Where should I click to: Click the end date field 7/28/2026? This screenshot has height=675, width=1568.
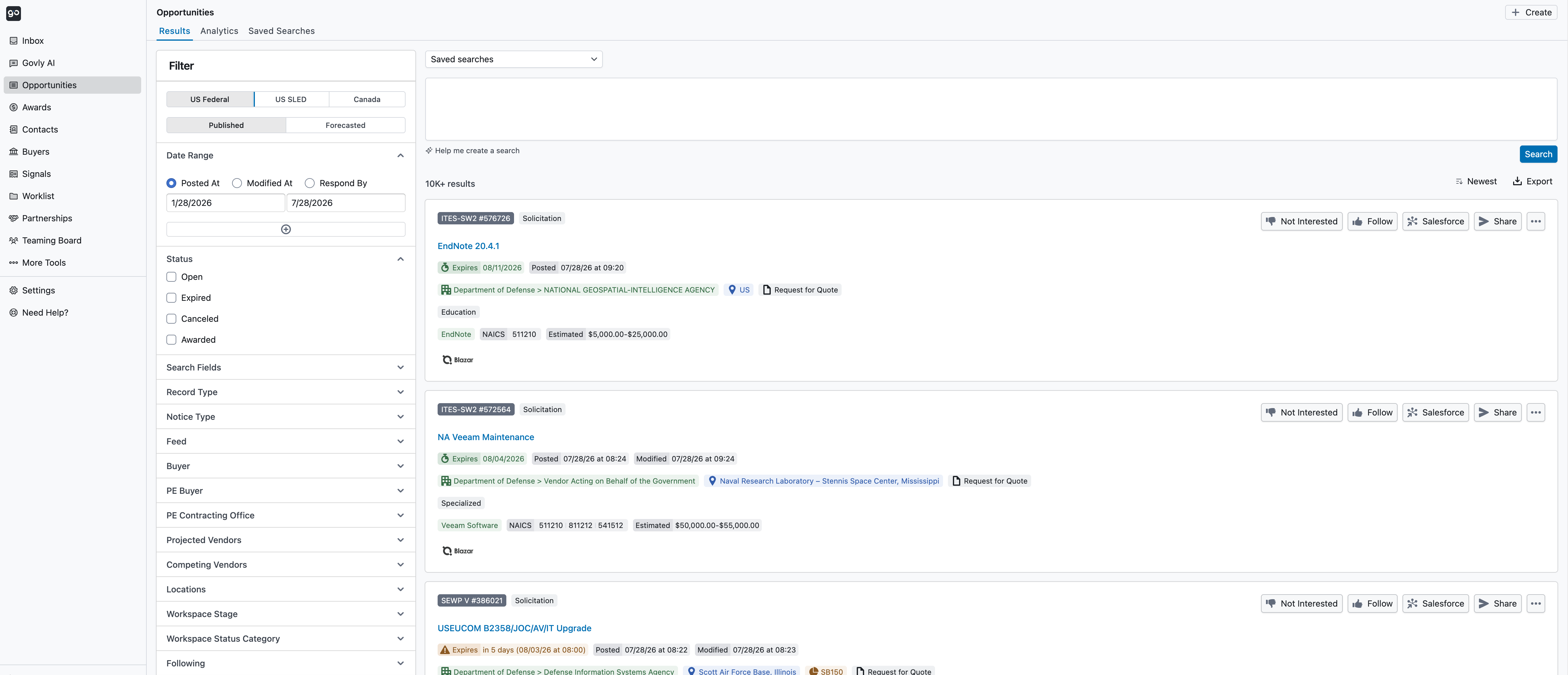(346, 203)
